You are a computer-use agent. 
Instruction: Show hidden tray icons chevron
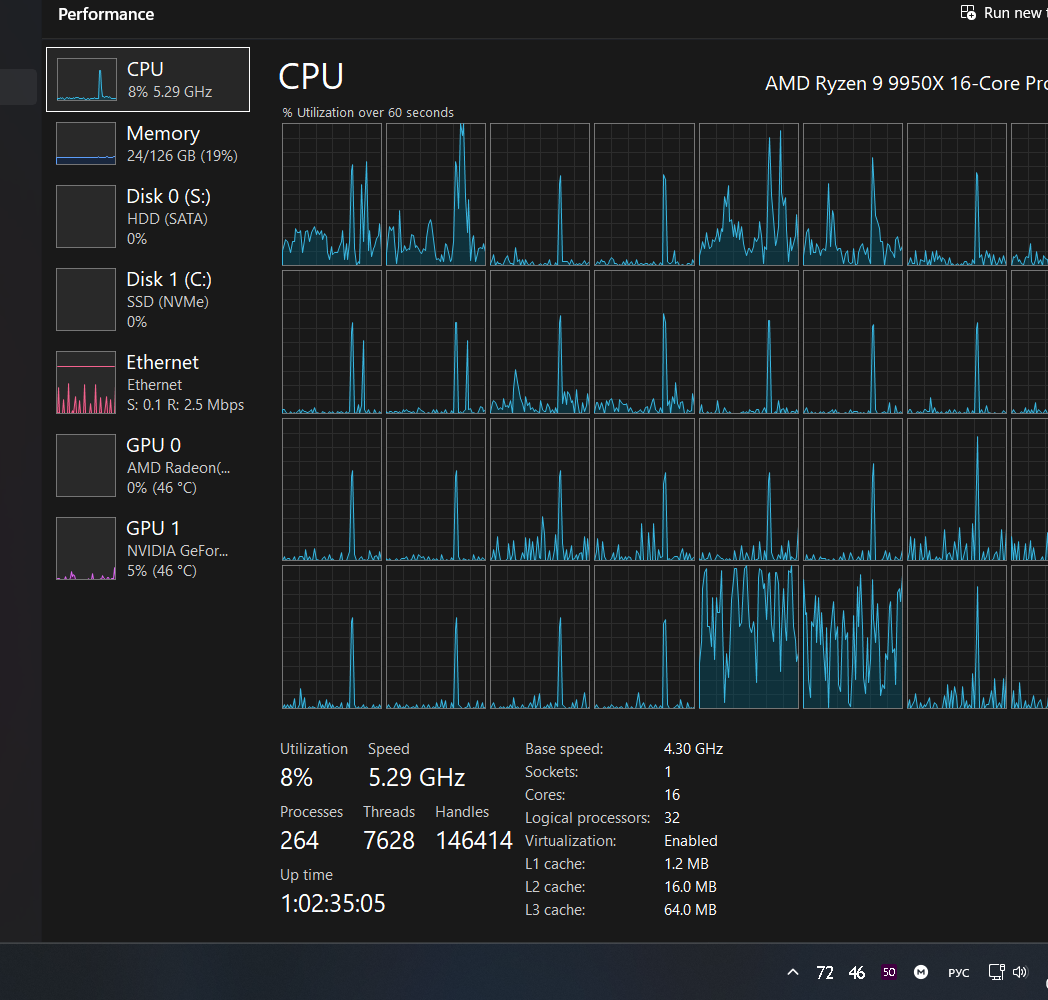793,972
